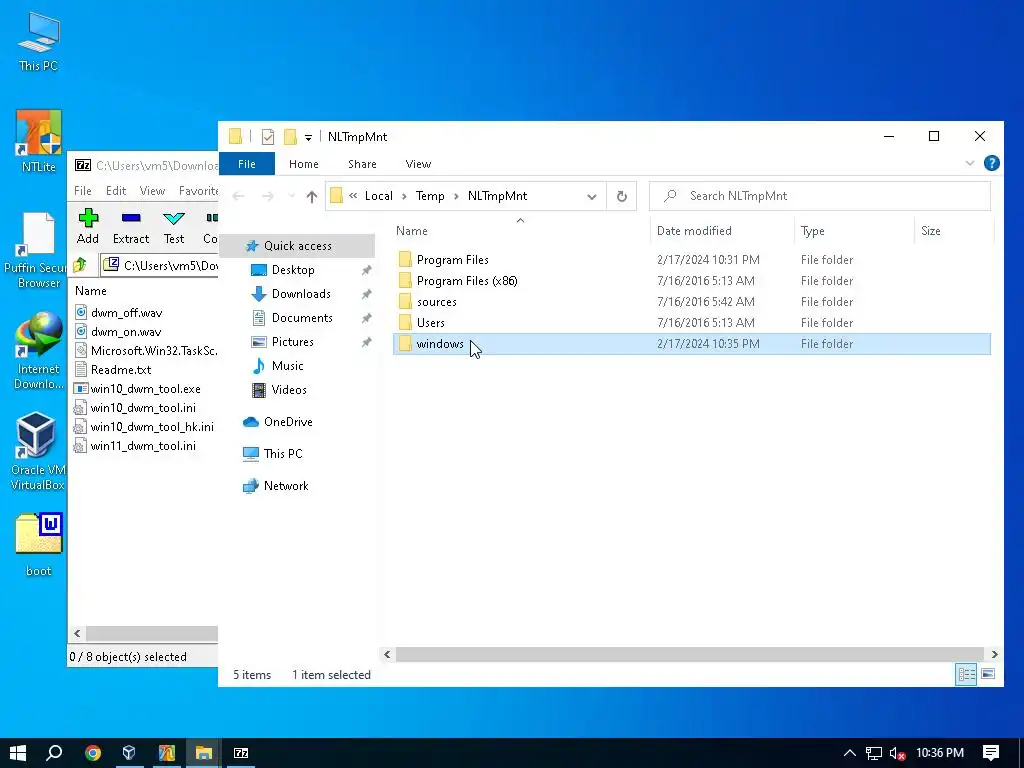Click the Explorer horizontal scrollbar
Image resolution: width=1024 pixels, height=768 pixels.
point(690,654)
